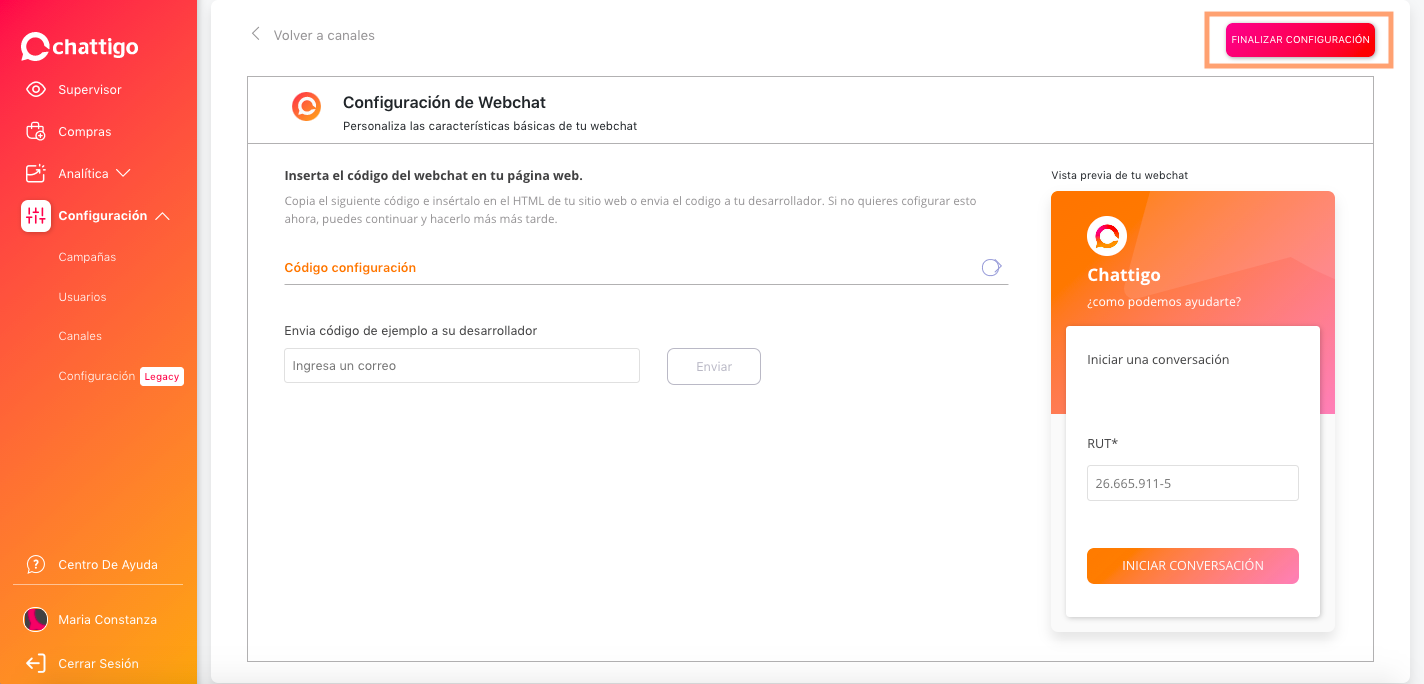Click the Cerrar Sesión logout icon
This screenshot has height=684, width=1424.
[x=36, y=663]
